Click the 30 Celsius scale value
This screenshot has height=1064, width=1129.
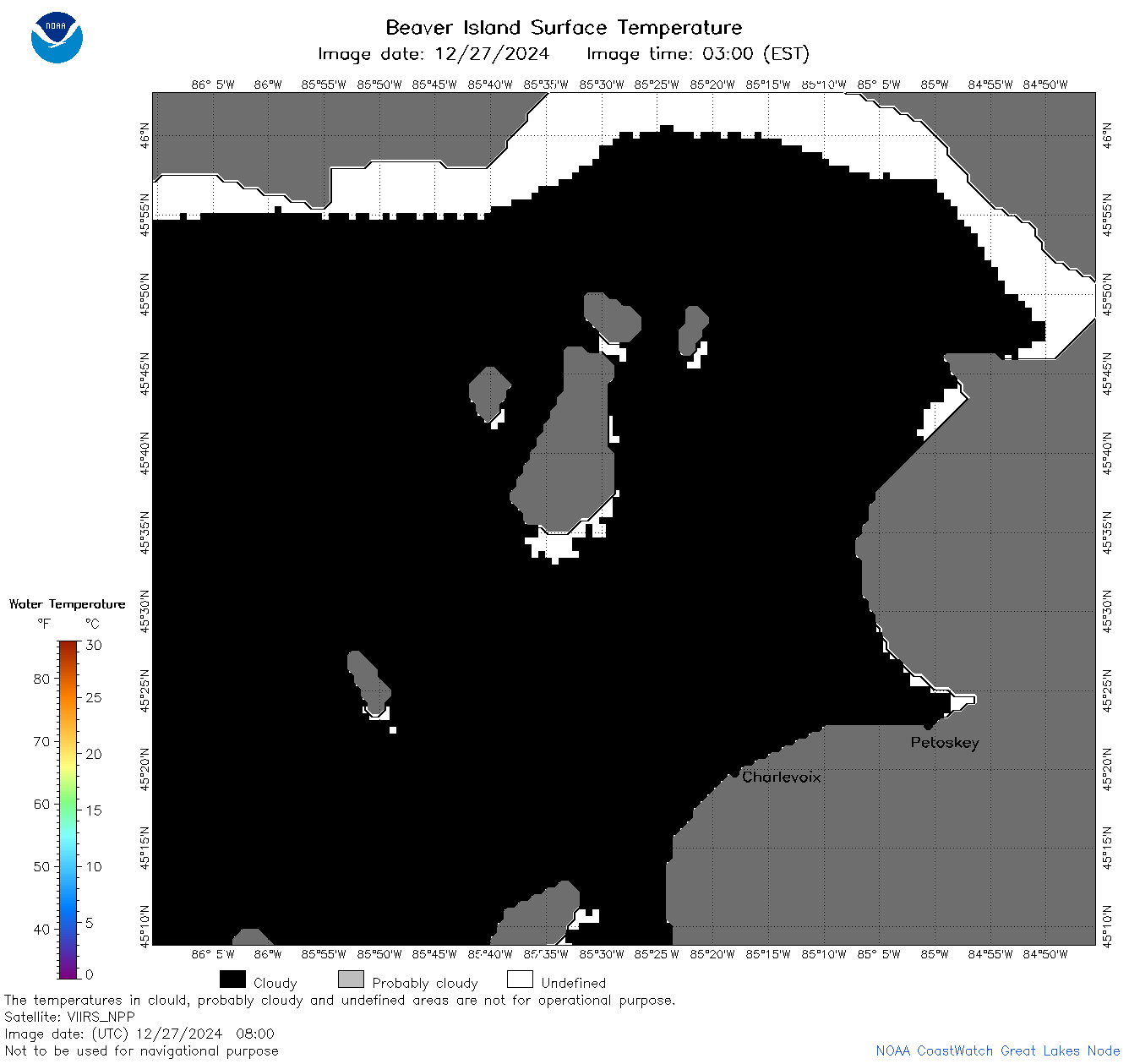(94, 645)
